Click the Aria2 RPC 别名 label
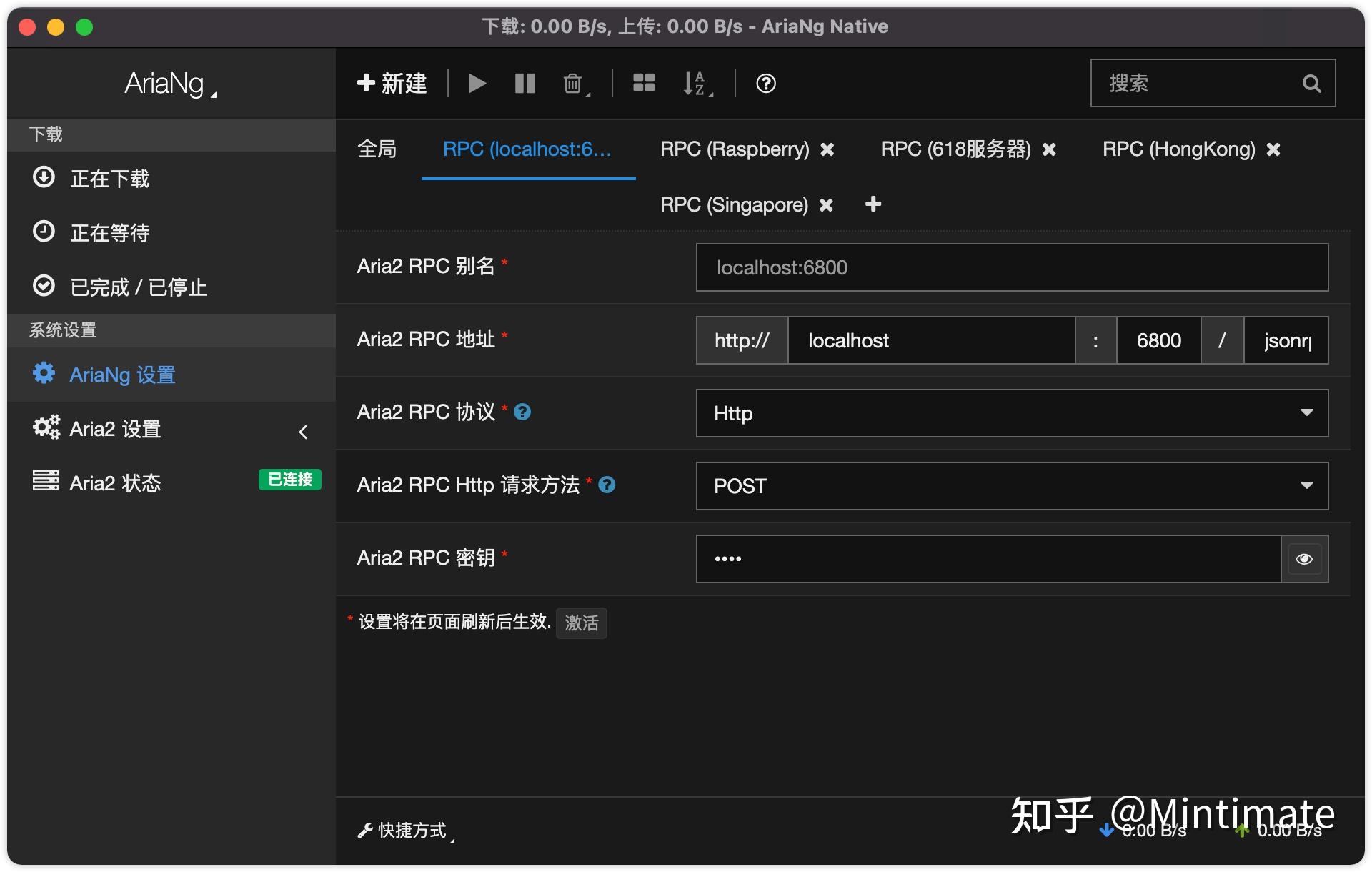Viewport: 1372px width, 872px height. (x=426, y=266)
